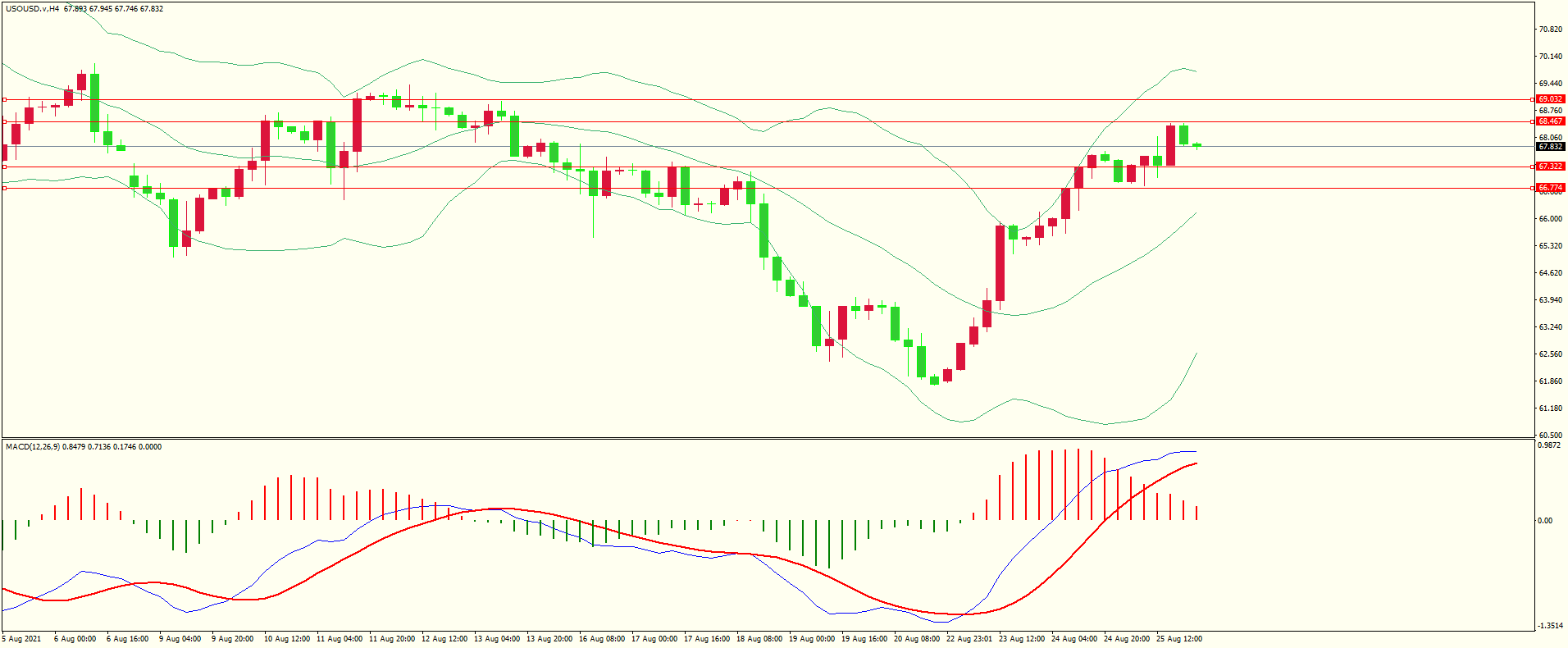The height and width of the screenshot is (648, 1568).
Task: Click the 18 Aug 08:00 time label
Action: coord(759,639)
